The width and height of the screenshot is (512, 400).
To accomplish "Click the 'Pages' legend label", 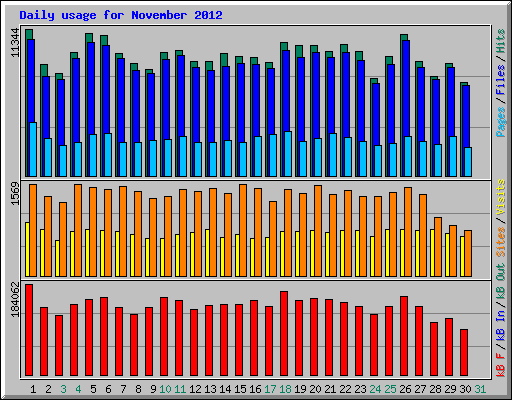I will tap(500, 122).
